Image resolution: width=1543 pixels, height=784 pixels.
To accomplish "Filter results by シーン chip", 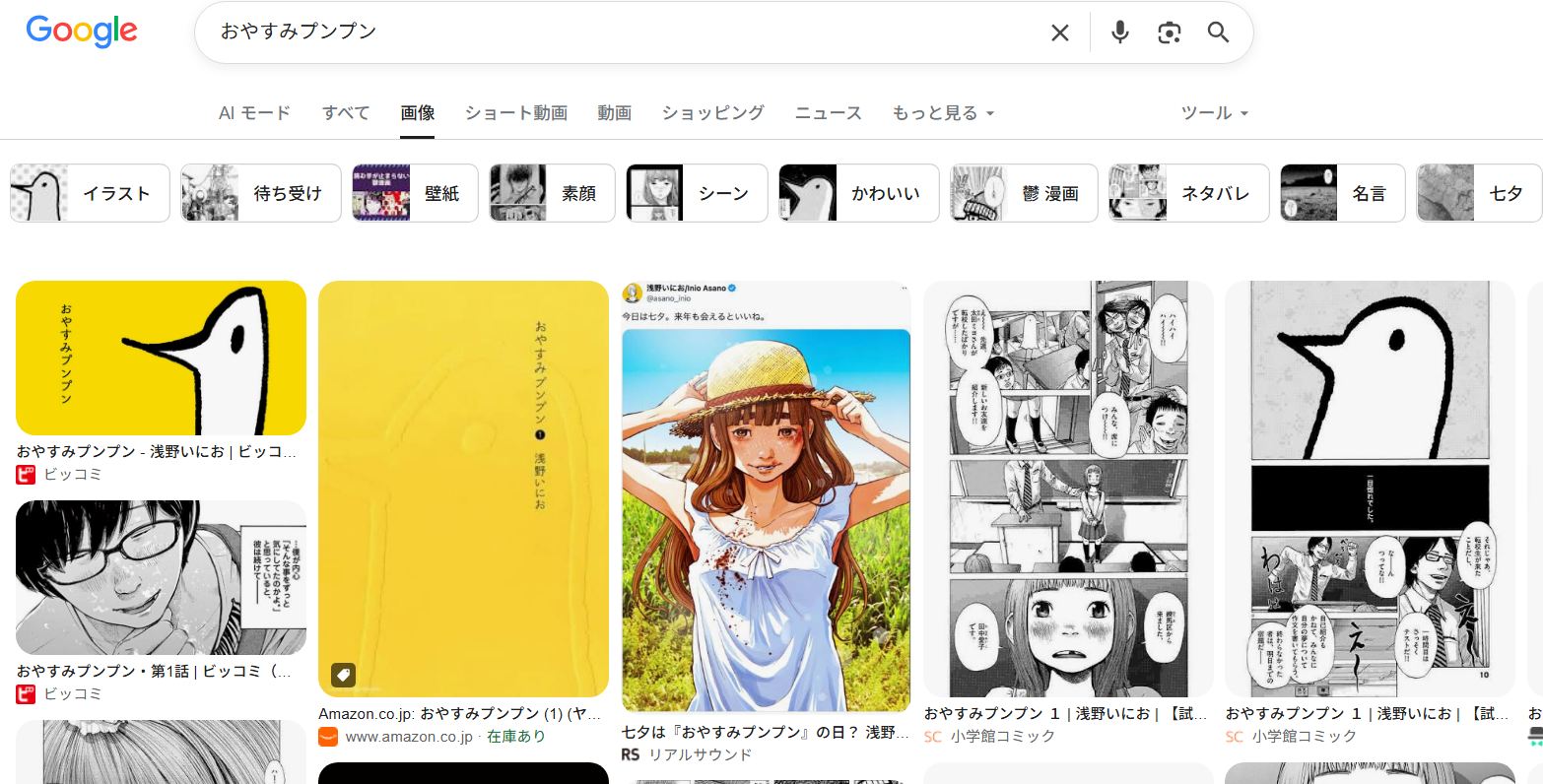I will [x=697, y=193].
